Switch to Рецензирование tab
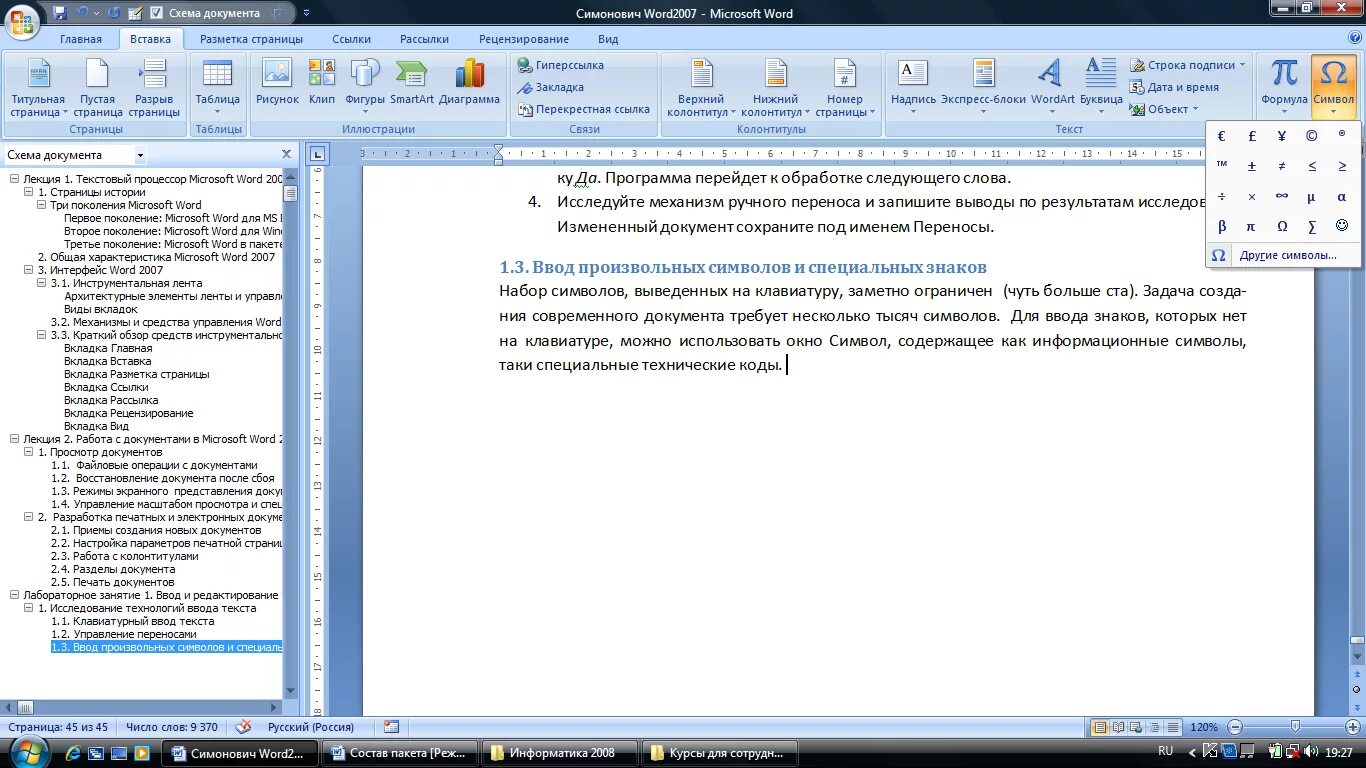The height and width of the screenshot is (768, 1366). click(x=524, y=39)
